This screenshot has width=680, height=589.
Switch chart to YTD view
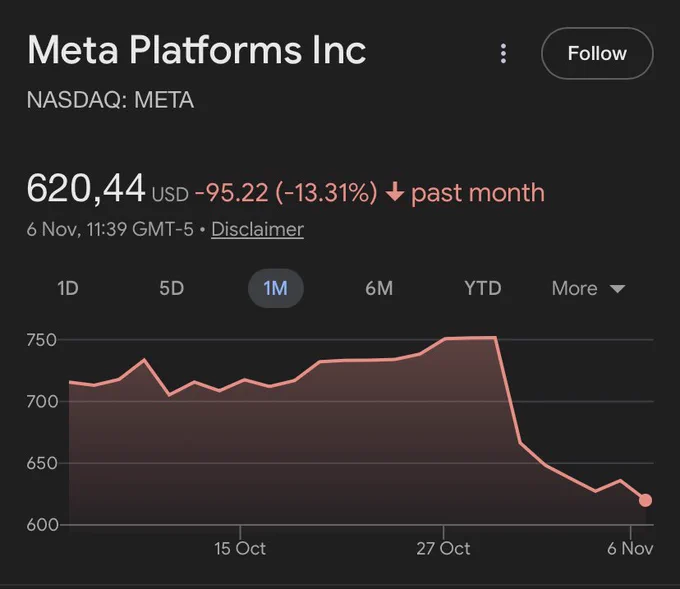click(x=482, y=289)
